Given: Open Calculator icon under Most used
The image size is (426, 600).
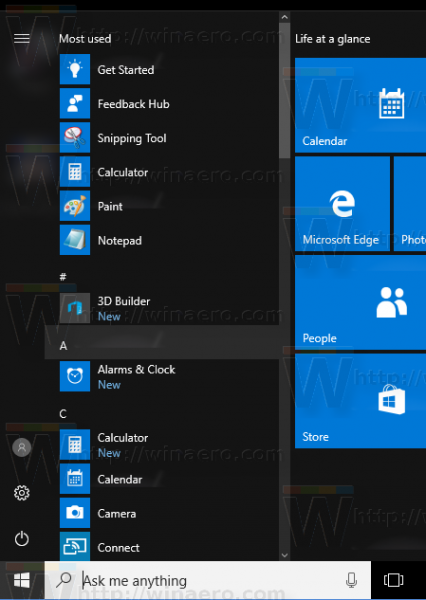Looking at the screenshot, I should point(75,171).
